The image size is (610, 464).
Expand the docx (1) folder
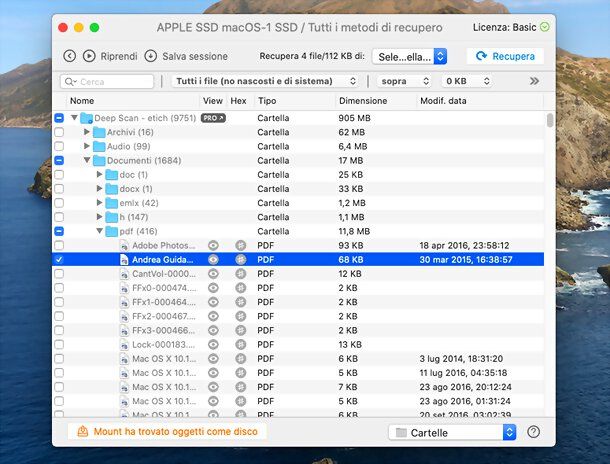(99, 188)
